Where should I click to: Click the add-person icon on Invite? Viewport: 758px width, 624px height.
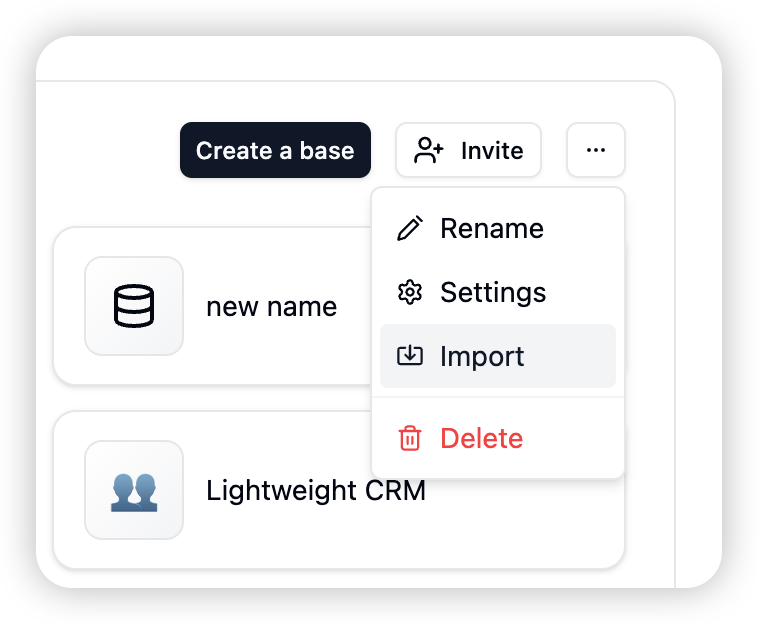(x=428, y=150)
